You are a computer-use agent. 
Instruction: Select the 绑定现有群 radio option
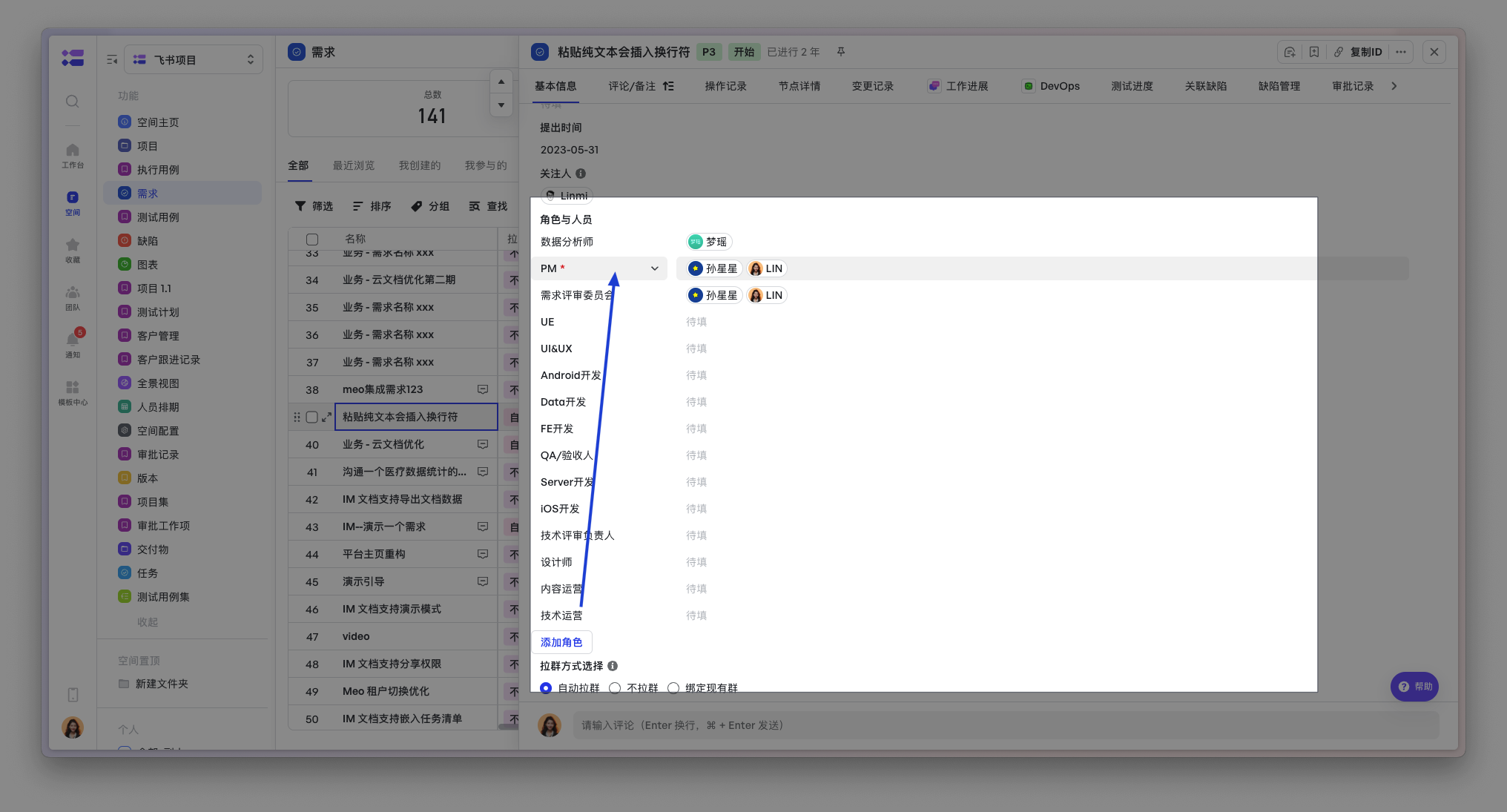click(673, 687)
